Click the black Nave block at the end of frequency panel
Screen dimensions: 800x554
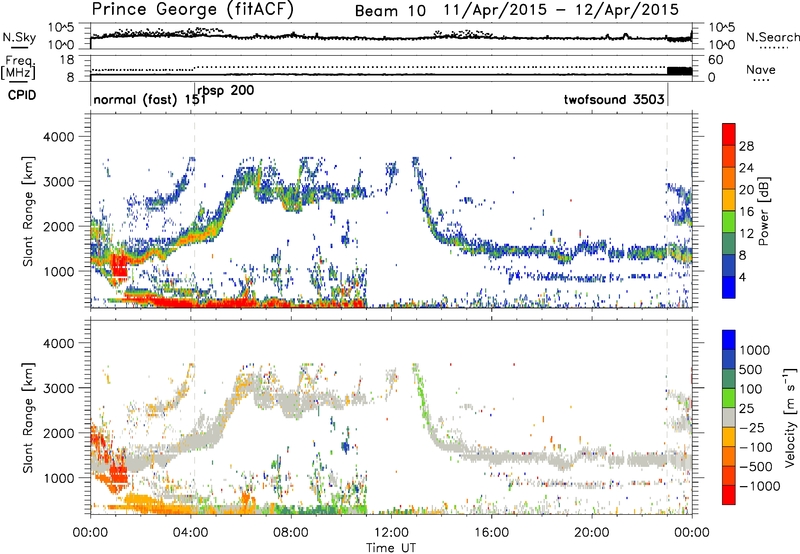point(680,71)
